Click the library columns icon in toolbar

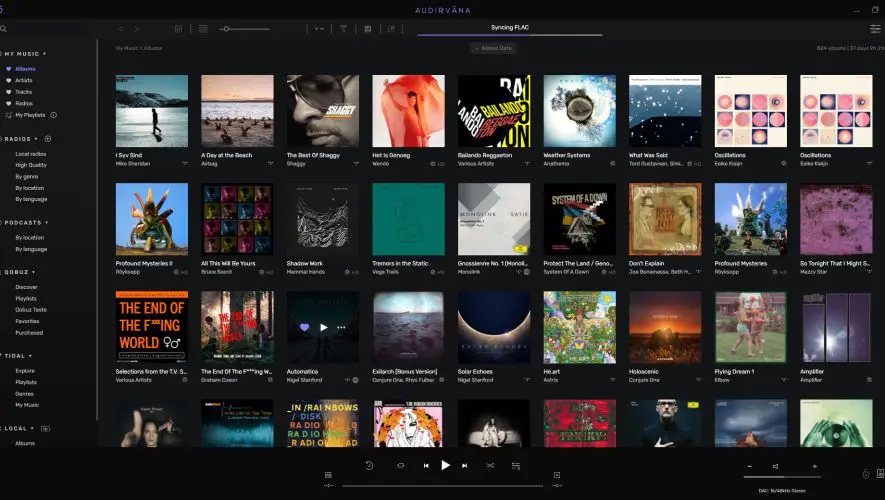367,29
